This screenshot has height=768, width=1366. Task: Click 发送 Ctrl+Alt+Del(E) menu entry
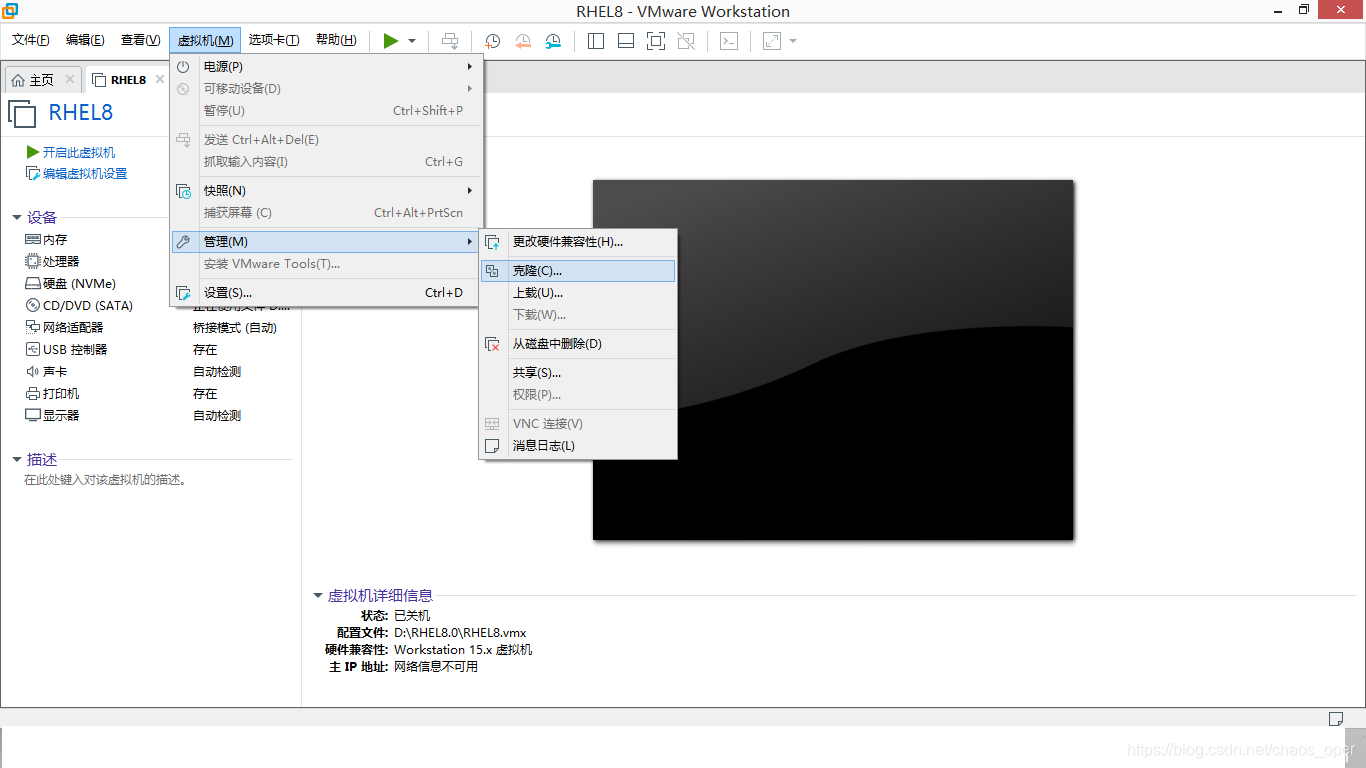(x=326, y=140)
